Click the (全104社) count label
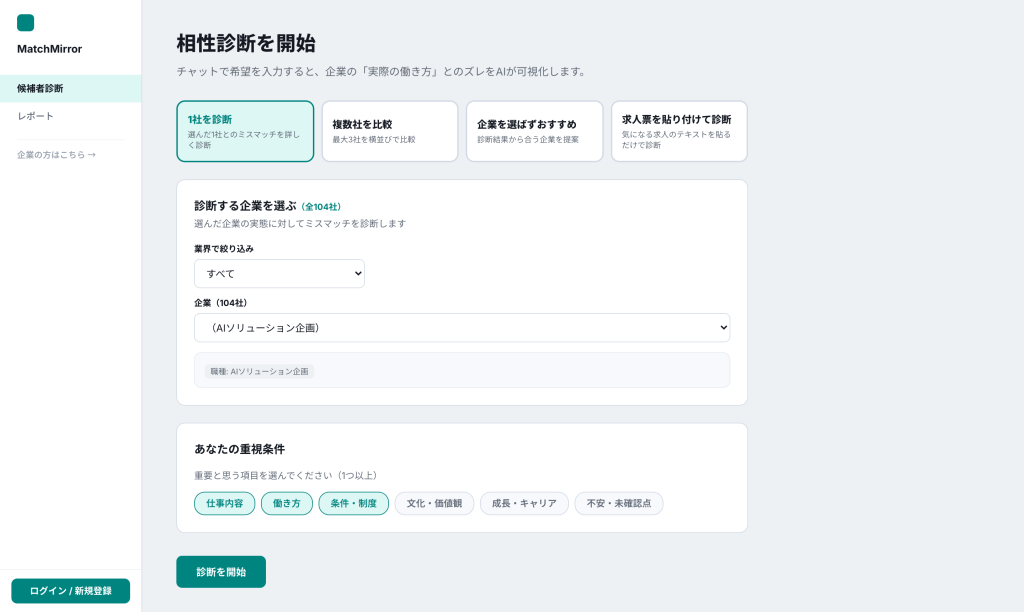The width and height of the screenshot is (1024, 612). pos(321,206)
